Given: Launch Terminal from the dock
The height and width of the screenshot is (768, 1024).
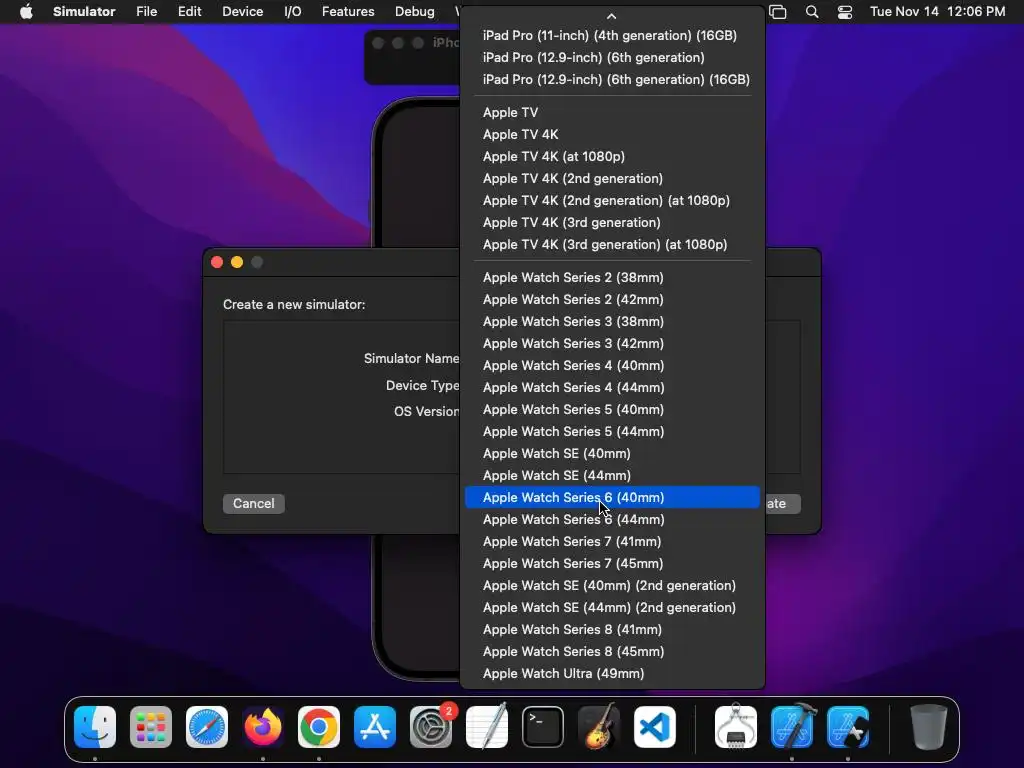Looking at the screenshot, I should tap(543, 727).
